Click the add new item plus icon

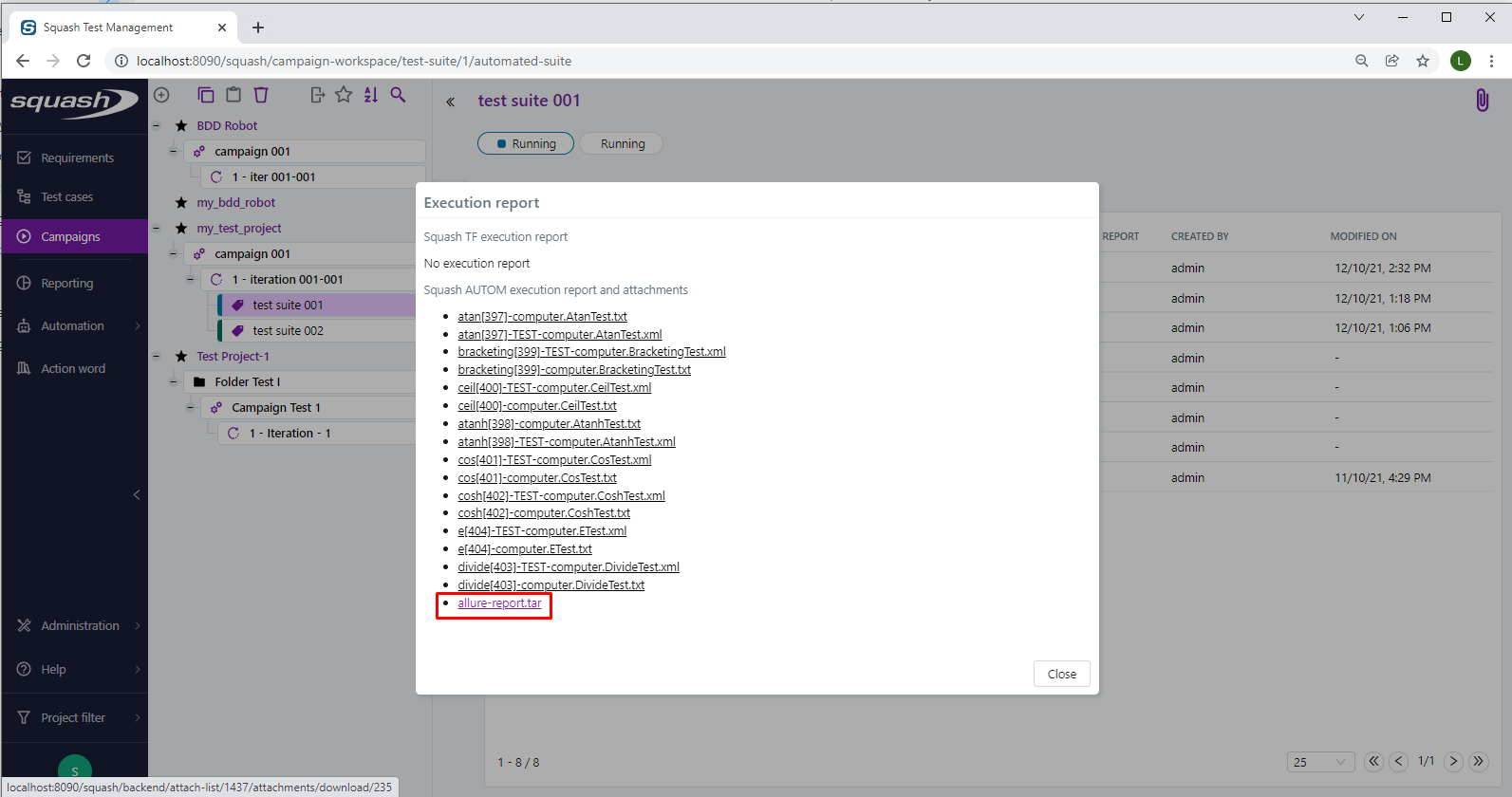tap(161, 95)
